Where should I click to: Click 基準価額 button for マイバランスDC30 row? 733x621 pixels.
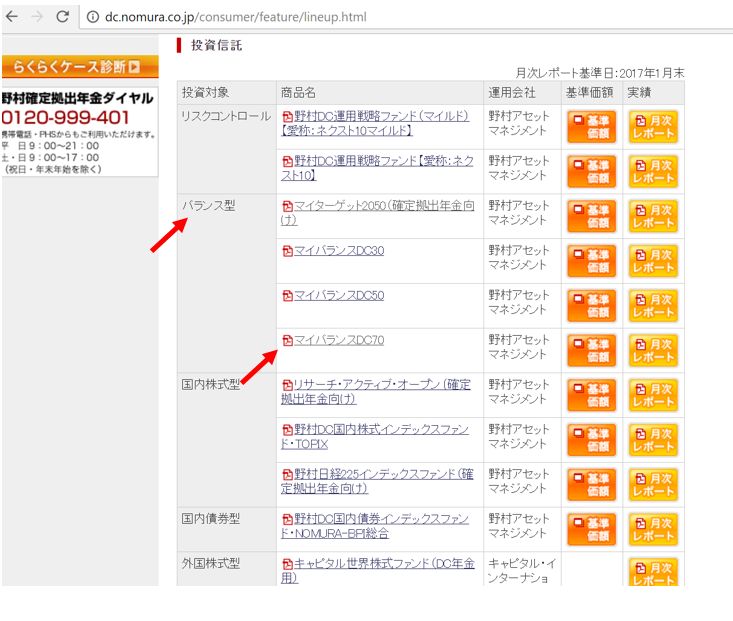(592, 261)
